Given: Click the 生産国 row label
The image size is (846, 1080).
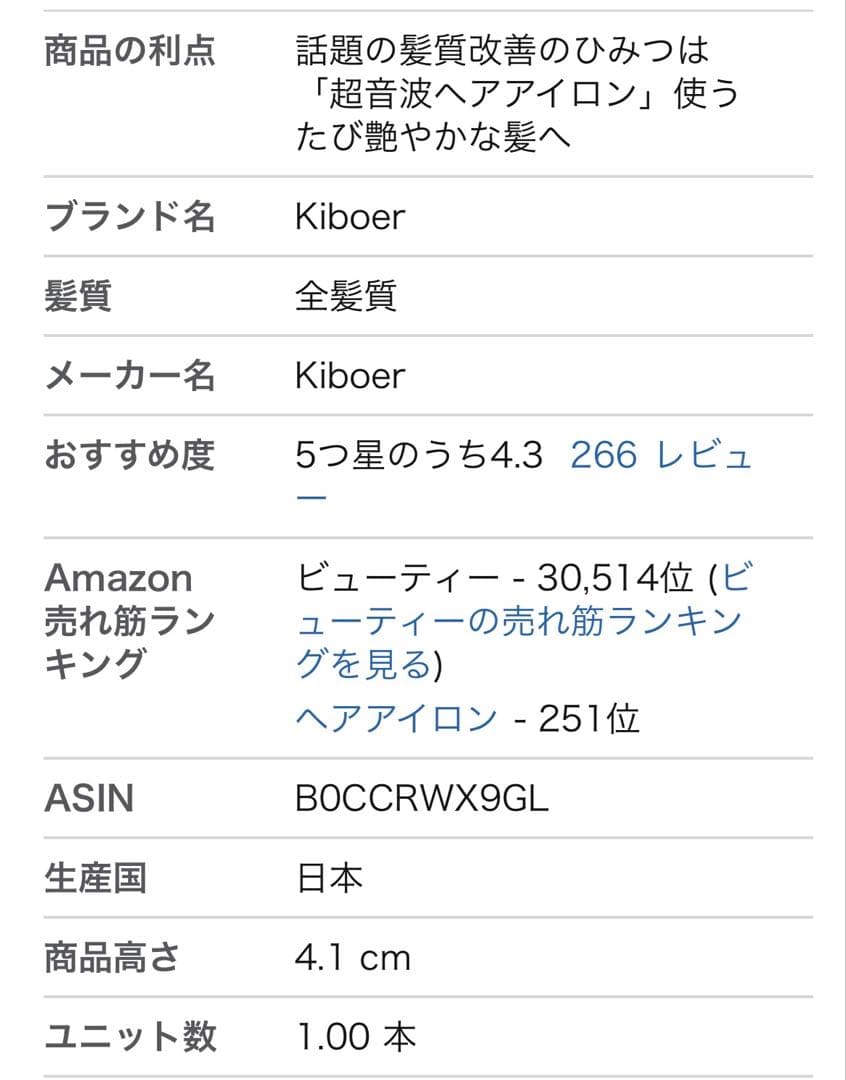Looking at the screenshot, I should point(96,878).
